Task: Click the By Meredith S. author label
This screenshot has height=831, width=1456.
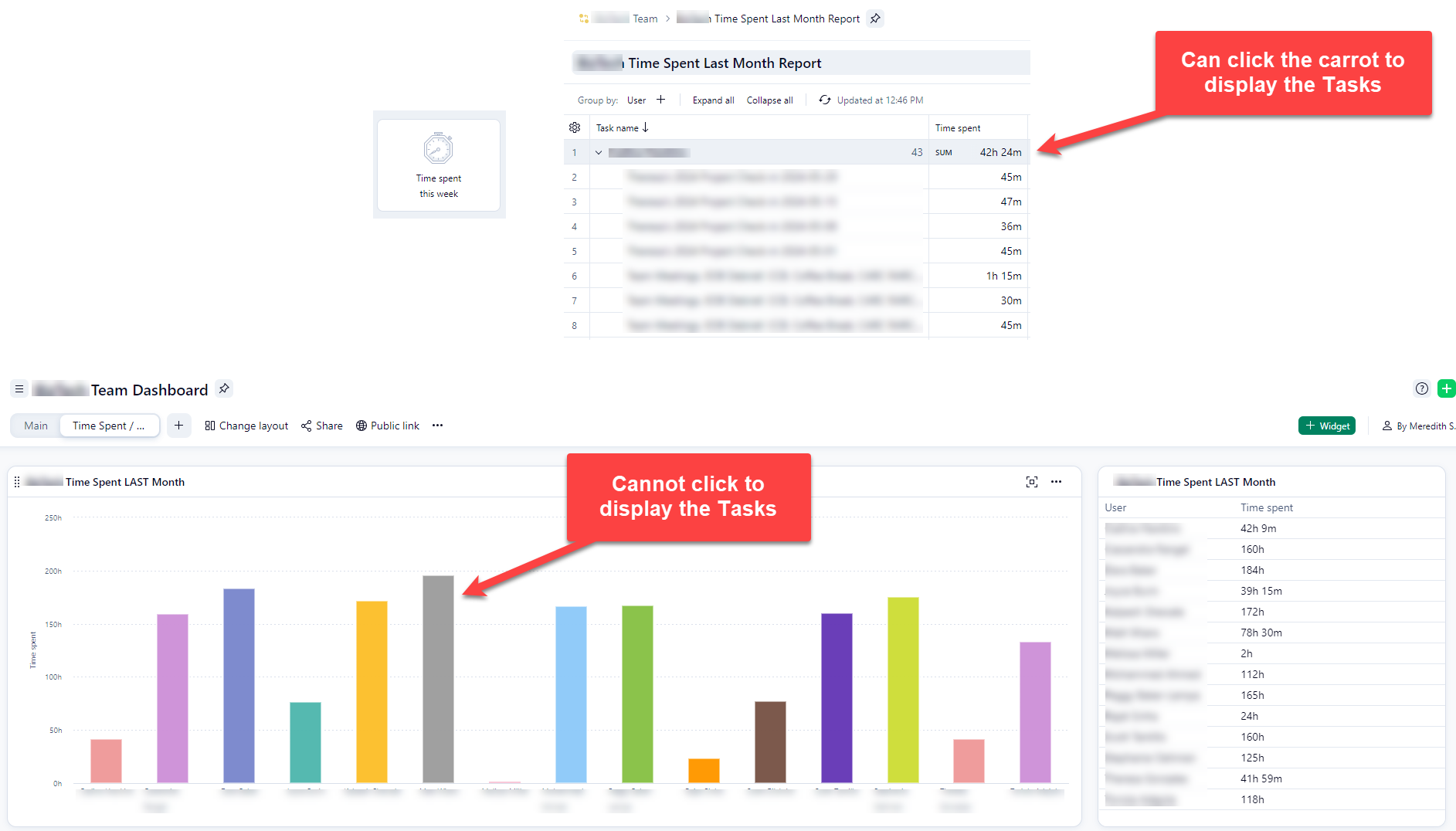Action: point(1420,426)
